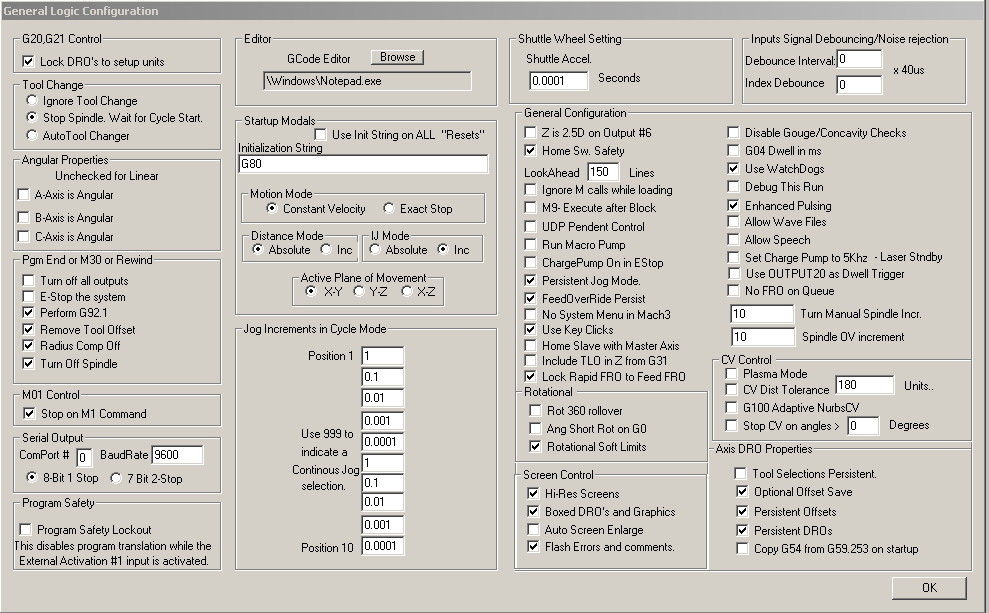Click the ComPort # field

pos(84,457)
